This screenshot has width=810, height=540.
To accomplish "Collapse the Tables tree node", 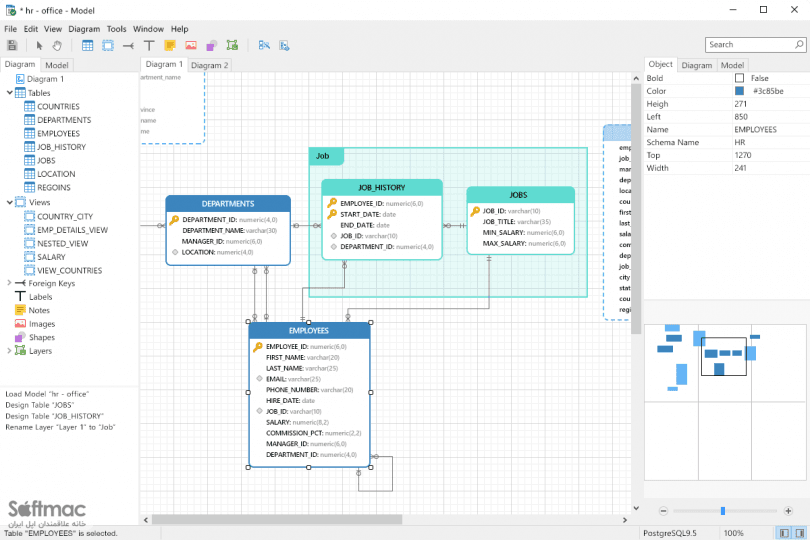I will point(9,93).
